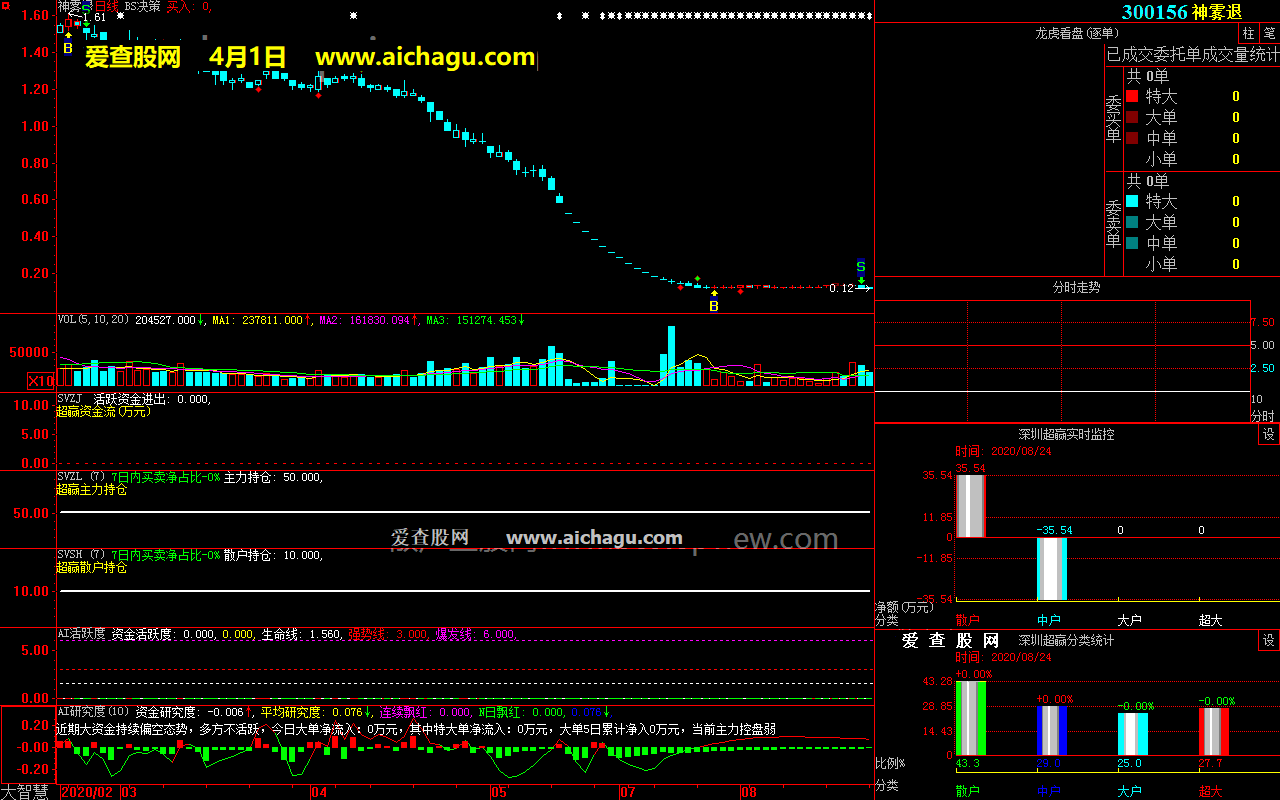Click the 深圳超赢分类统计 panel title
The image size is (1280, 800).
[x=1066, y=640]
